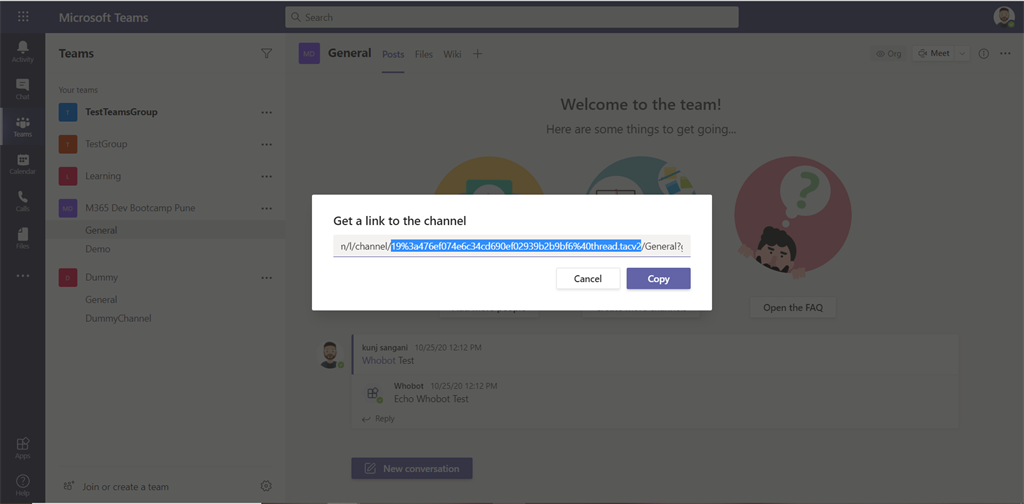1024x504 pixels.
Task: Open Chat in the left rail
Action: 22,89
